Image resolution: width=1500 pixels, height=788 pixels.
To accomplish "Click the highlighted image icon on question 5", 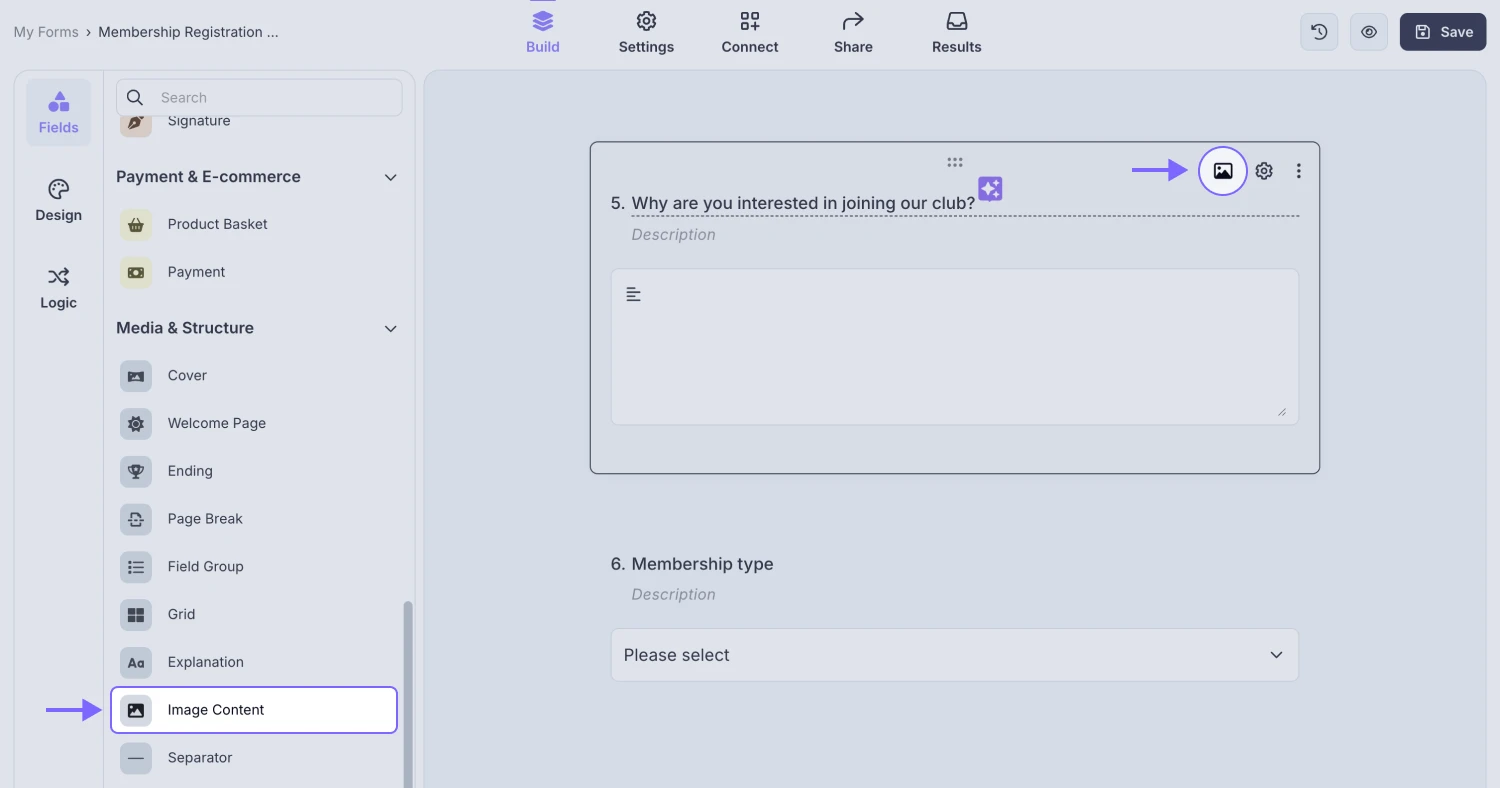I will click(x=1222, y=170).
